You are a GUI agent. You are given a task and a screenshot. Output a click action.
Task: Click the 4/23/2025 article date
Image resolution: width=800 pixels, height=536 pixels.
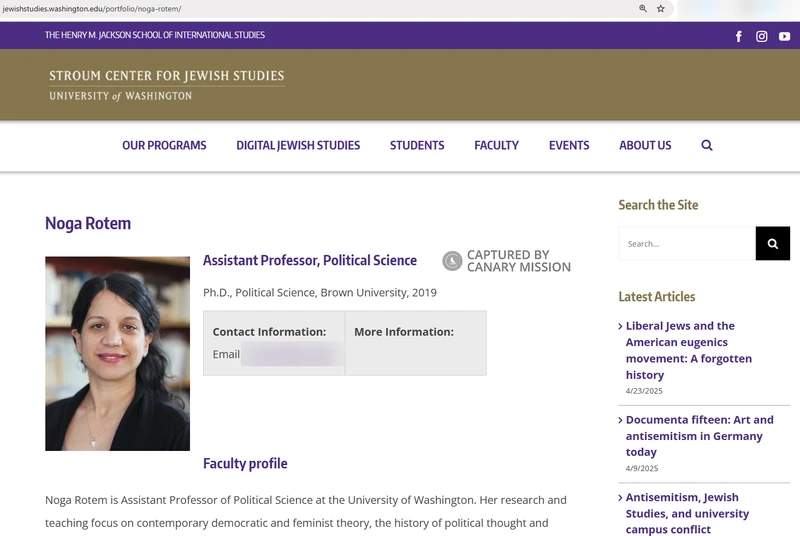(644, 391)
